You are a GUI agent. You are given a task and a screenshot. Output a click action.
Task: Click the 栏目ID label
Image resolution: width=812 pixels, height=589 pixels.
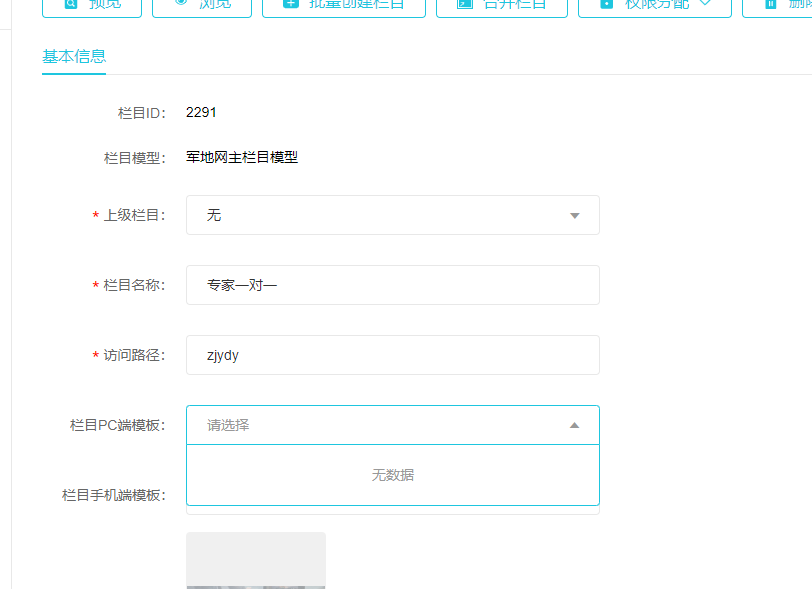tap(142, 113)
